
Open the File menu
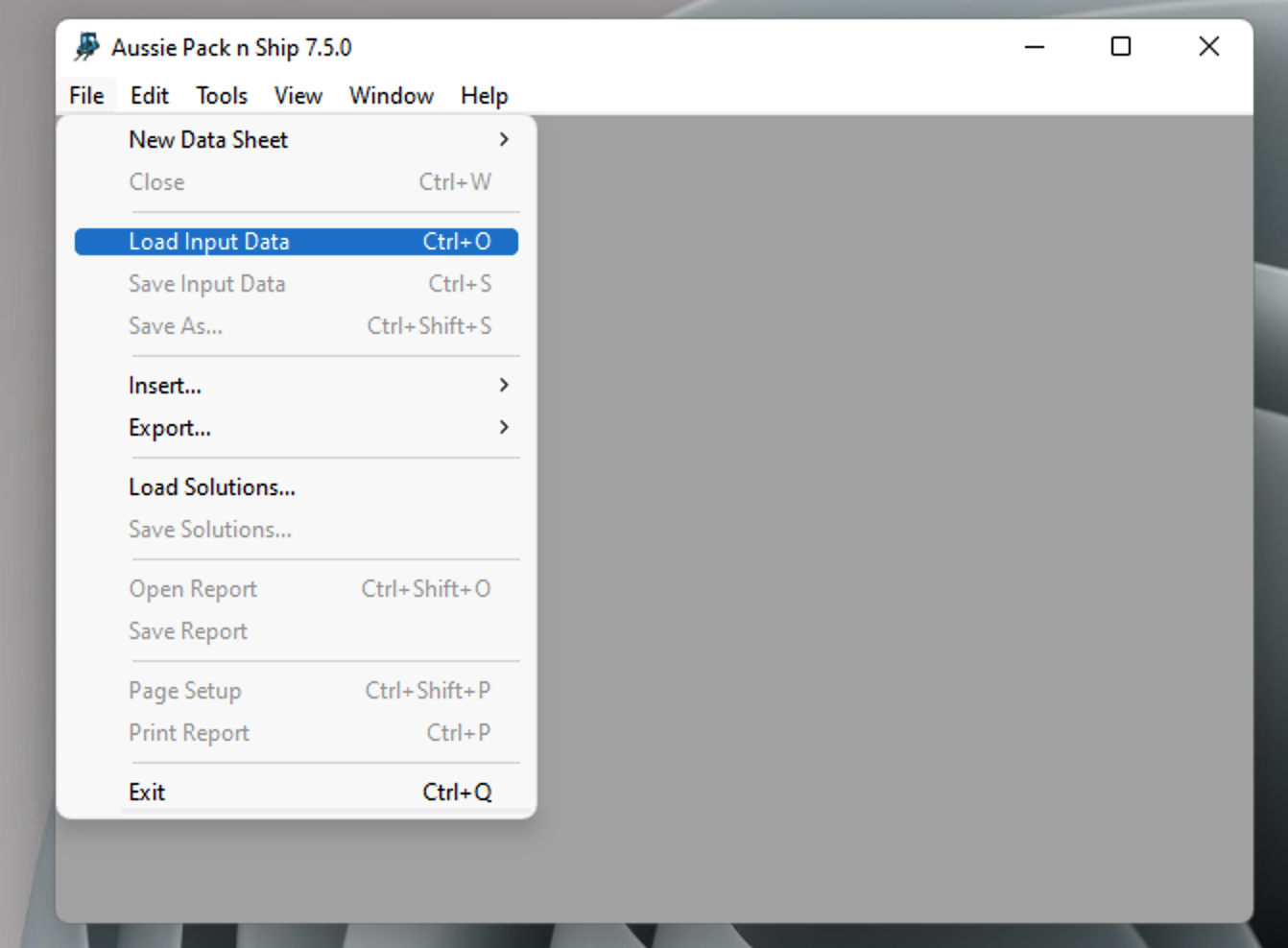[86, 96]
